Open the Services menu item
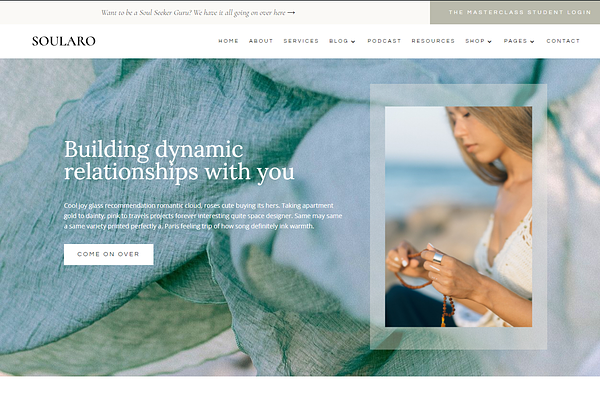The width and height of the screenshot is (600, 400). [301, 41]
